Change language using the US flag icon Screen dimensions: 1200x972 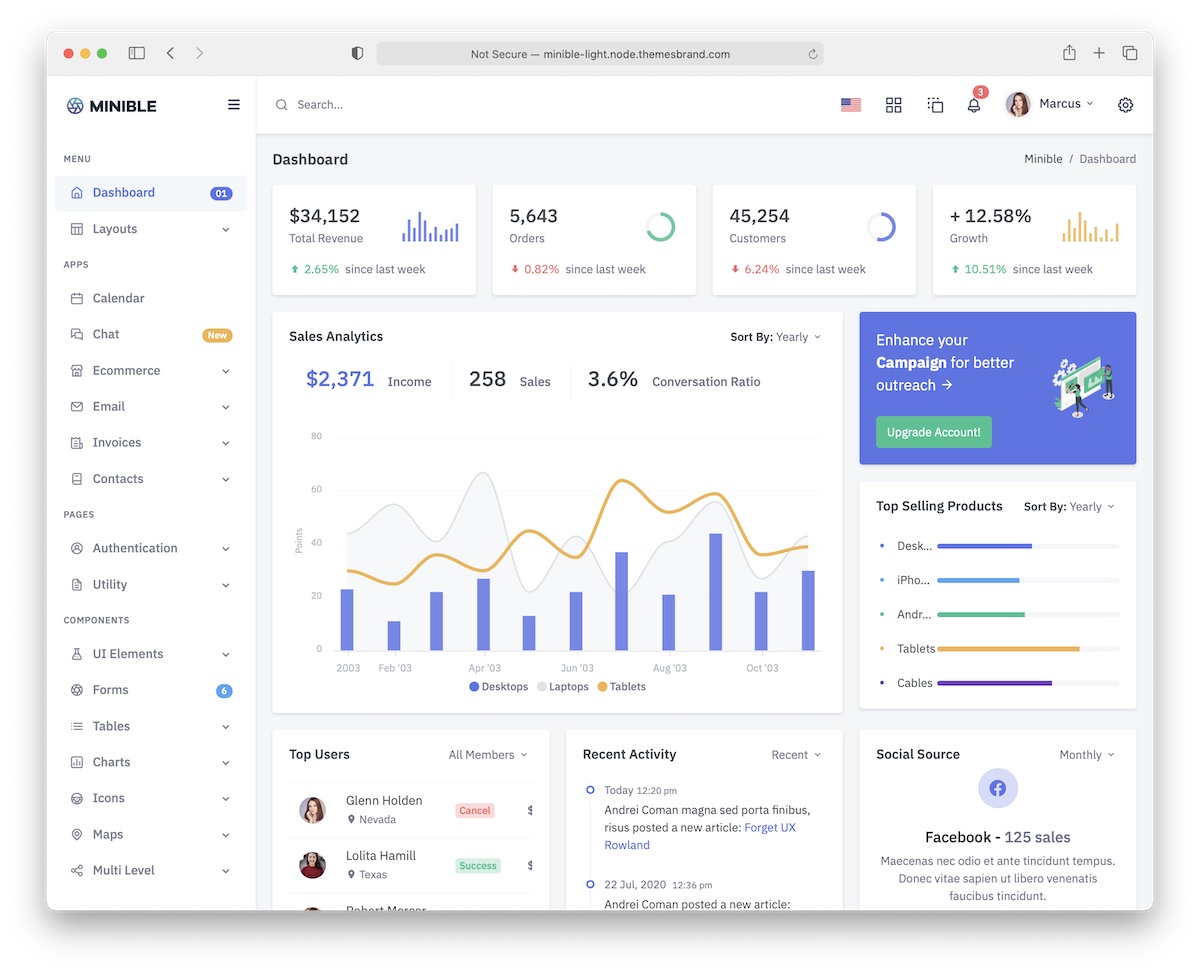click(850, 104)
